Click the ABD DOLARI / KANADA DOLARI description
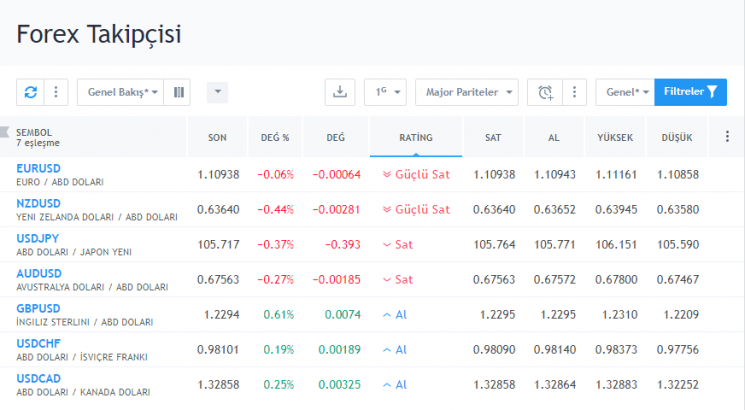Viewport: 745px width, 410px height. tap(83, 392)
